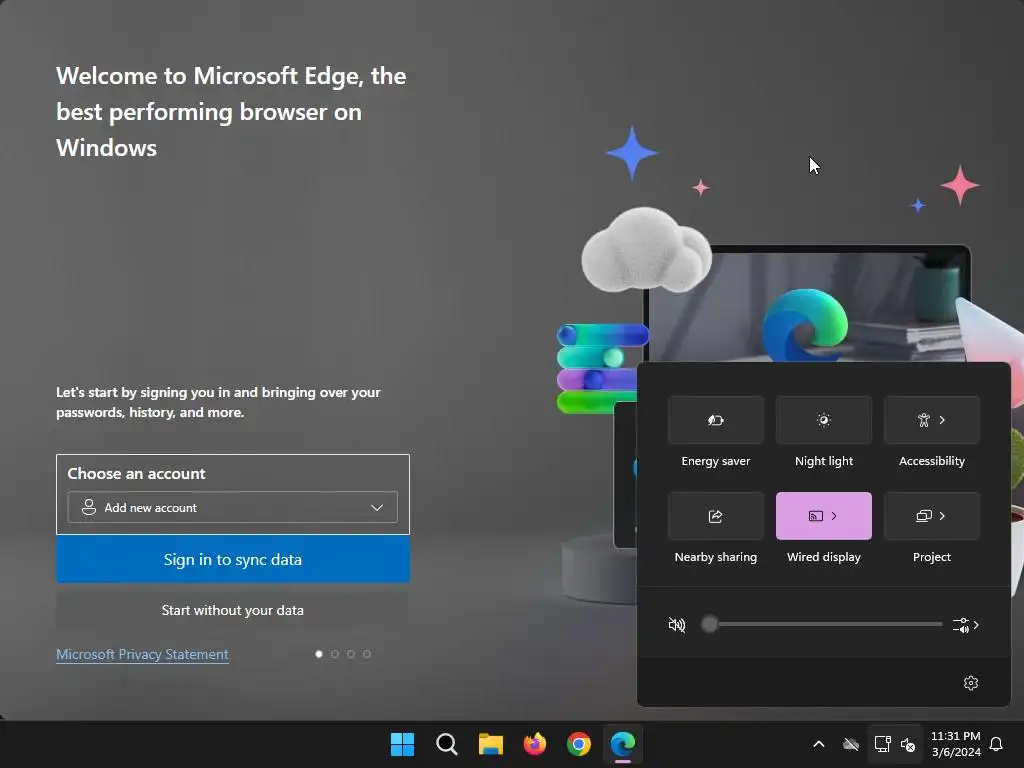Click the Nearby sharing label
This screenshot has width=1024, height=768.
(x=716, y=557)
